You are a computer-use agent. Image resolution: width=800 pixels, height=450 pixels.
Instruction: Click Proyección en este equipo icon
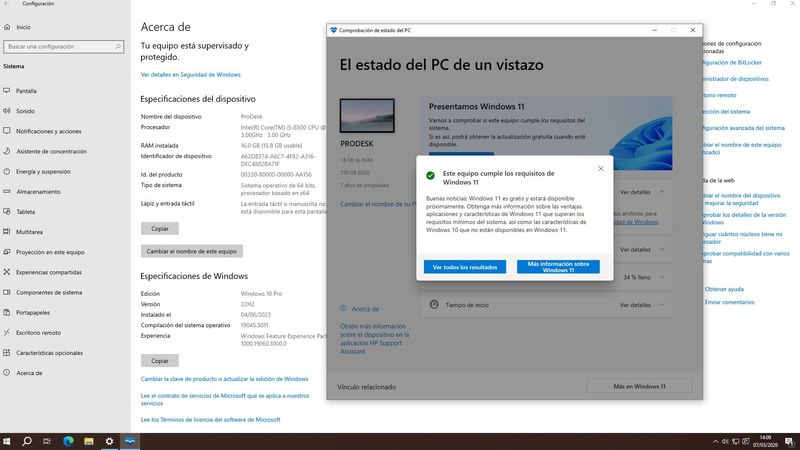pyautogui.click(x=7, y=252)
